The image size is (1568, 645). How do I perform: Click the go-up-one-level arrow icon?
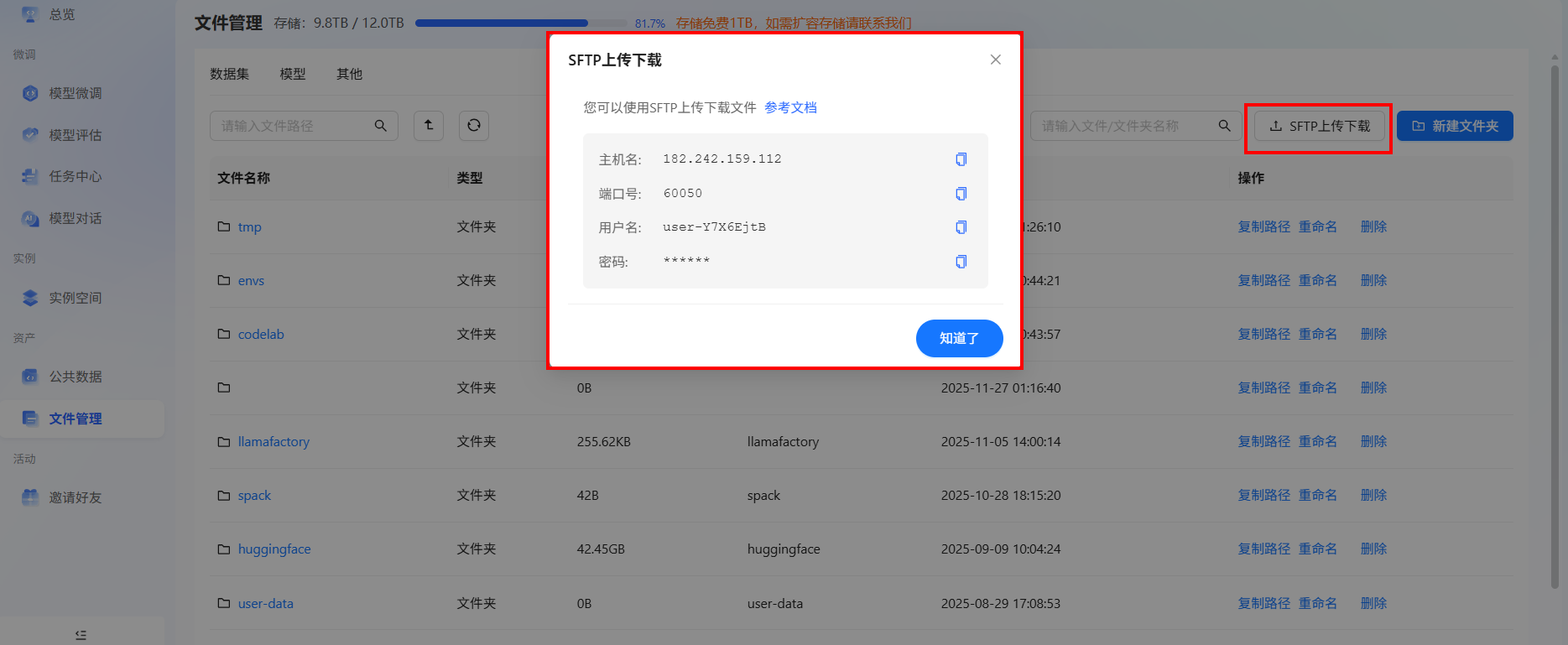point(429,126)
